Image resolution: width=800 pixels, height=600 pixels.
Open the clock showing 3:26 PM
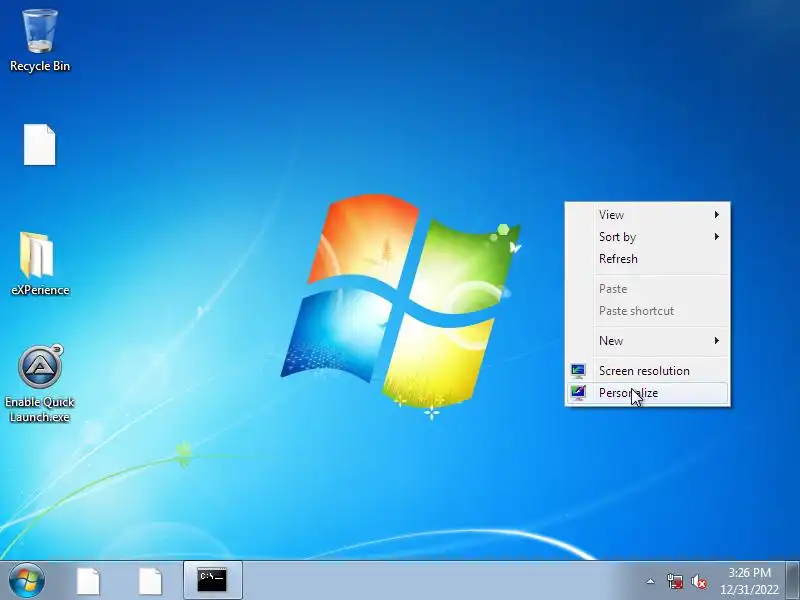(x=749, y=581)
